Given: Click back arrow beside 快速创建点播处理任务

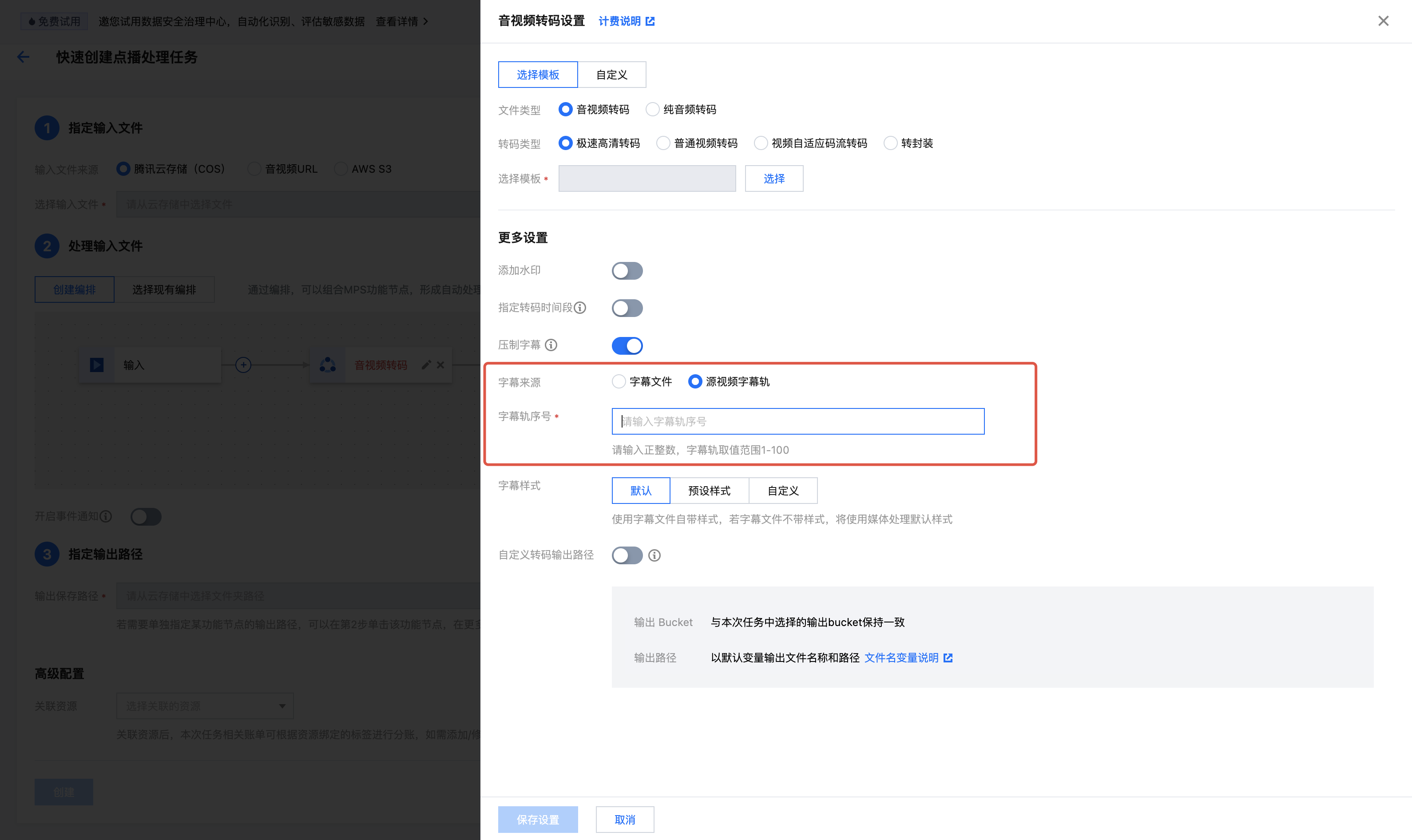Looking at the screenshot, I should click(23, 57).
